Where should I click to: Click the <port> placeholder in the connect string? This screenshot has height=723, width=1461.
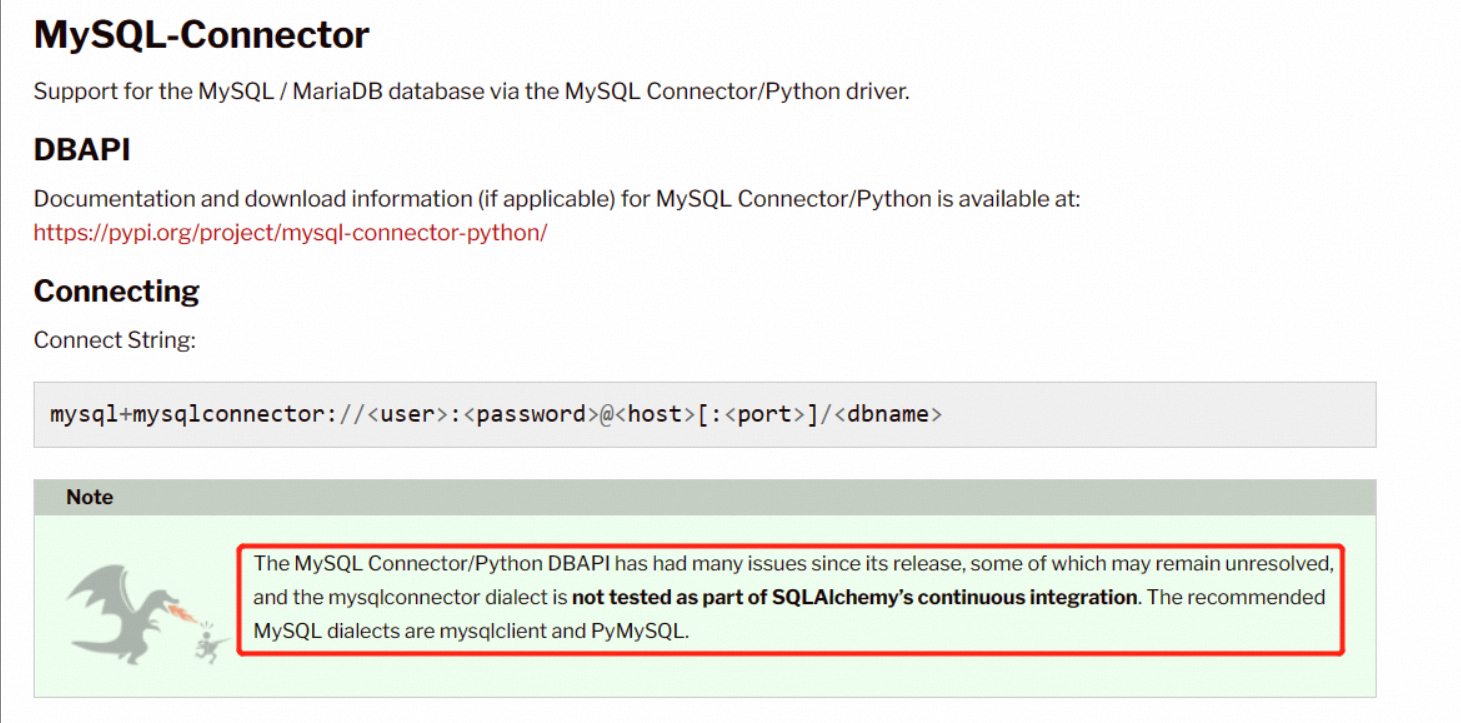(764, 414)
